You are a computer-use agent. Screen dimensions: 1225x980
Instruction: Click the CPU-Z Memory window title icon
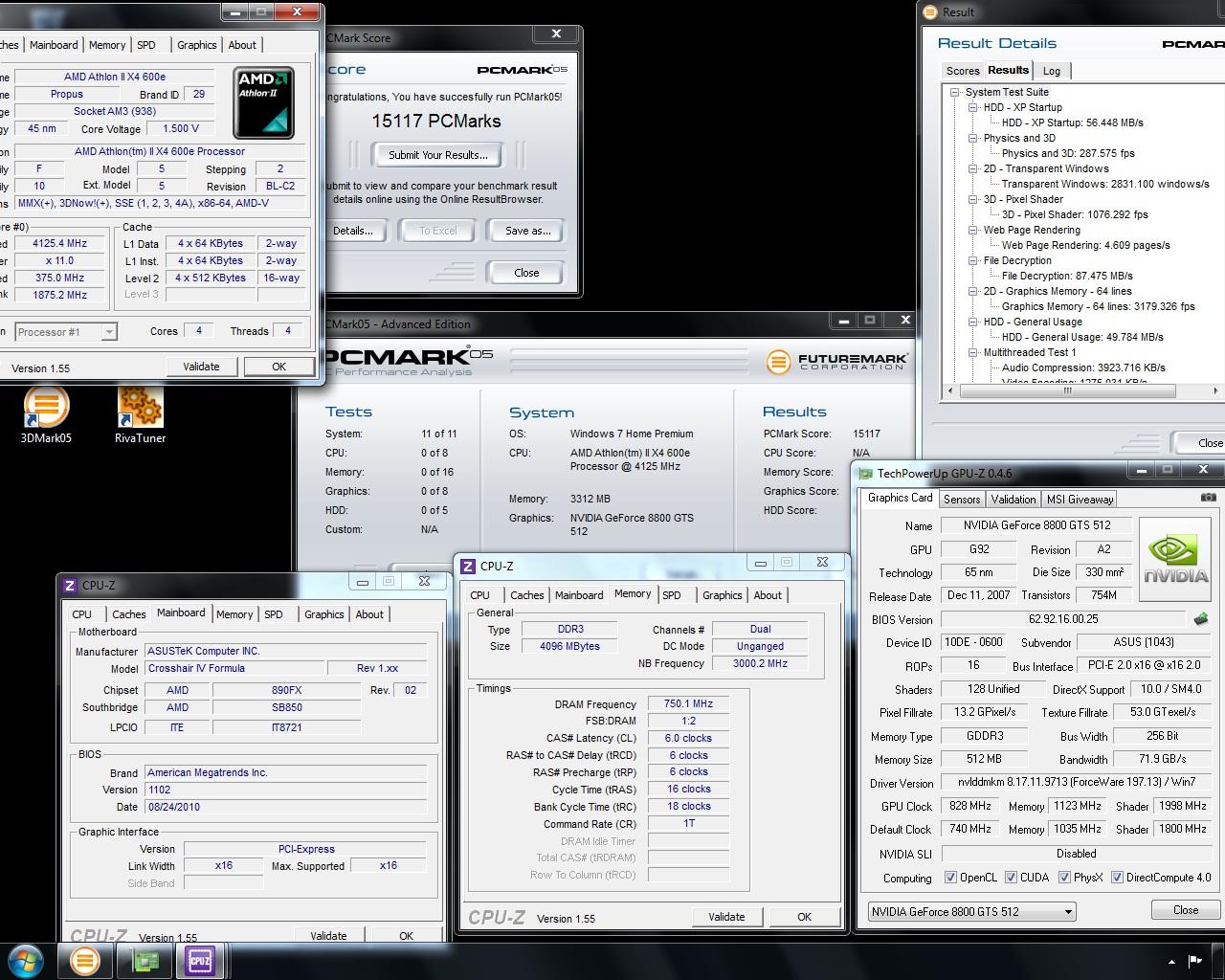(468, 567)
